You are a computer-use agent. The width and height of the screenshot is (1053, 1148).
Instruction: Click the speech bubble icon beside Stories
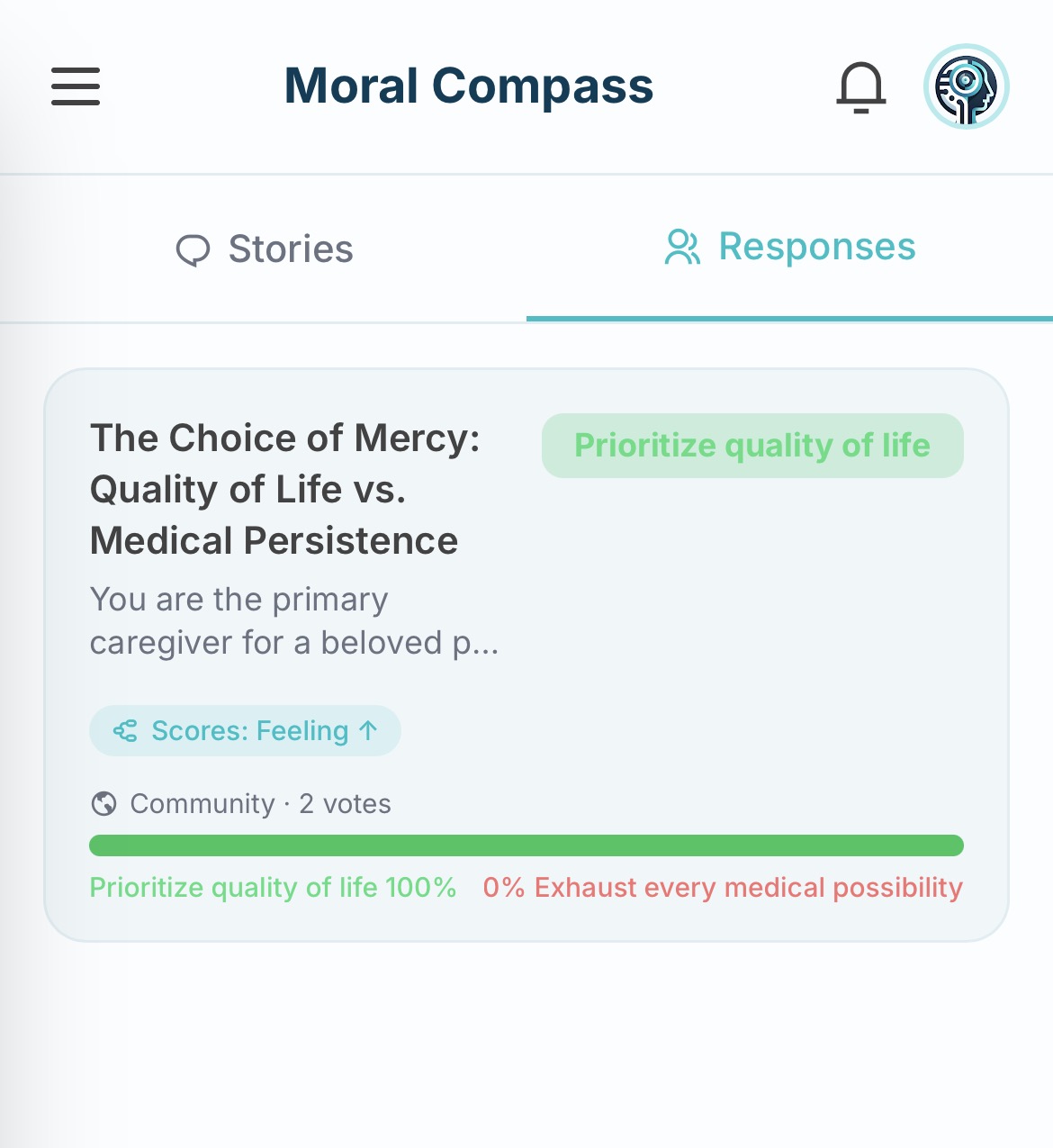click(195, 249)
